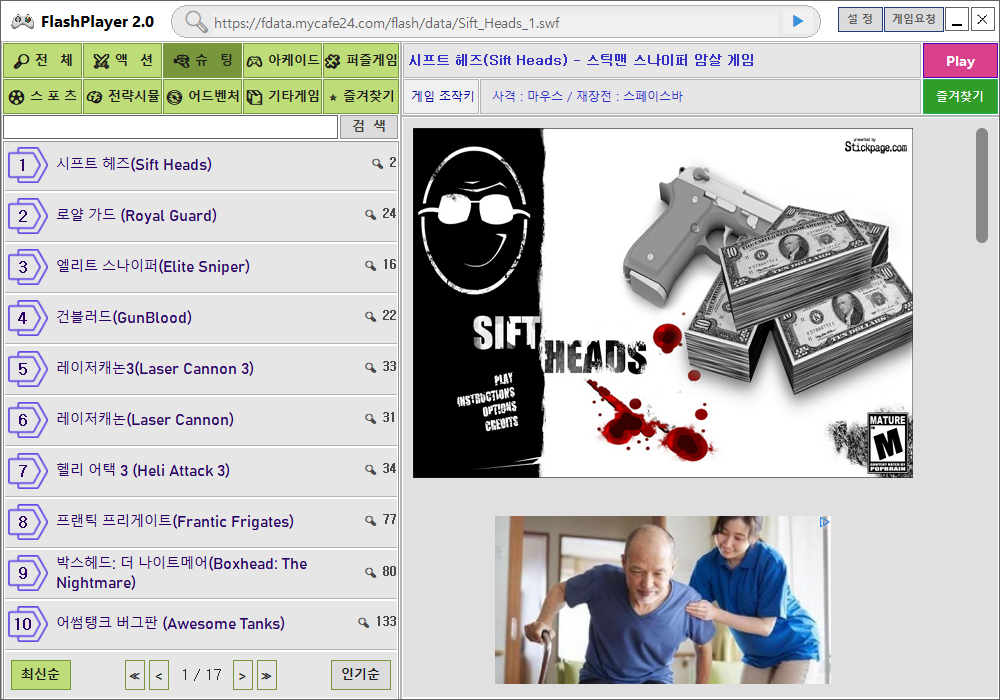Sort list by 인기순 popularity

click(361, 674)
